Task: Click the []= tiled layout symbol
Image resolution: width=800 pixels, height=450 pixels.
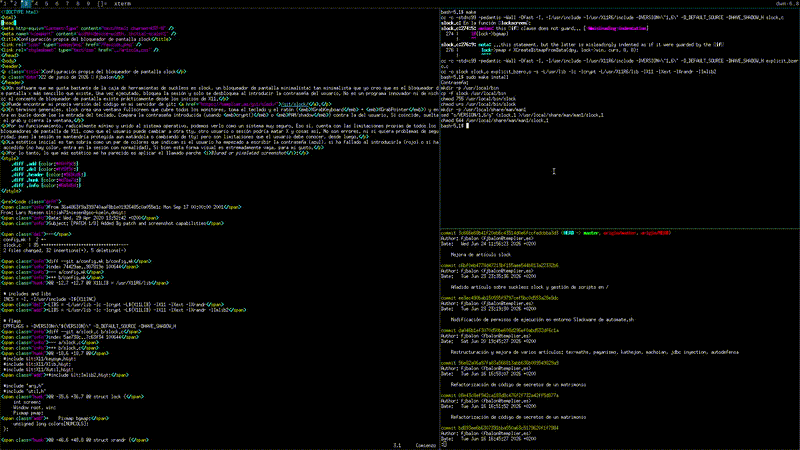Action: point(102,3)
